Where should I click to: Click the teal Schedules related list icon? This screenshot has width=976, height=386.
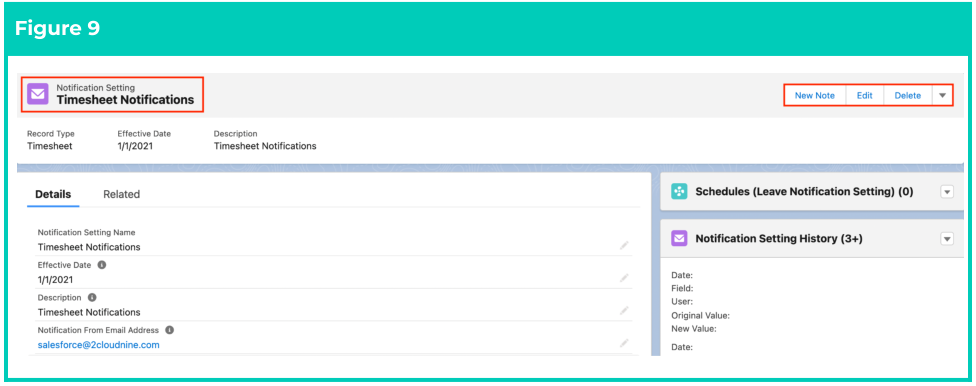point(679,191)
